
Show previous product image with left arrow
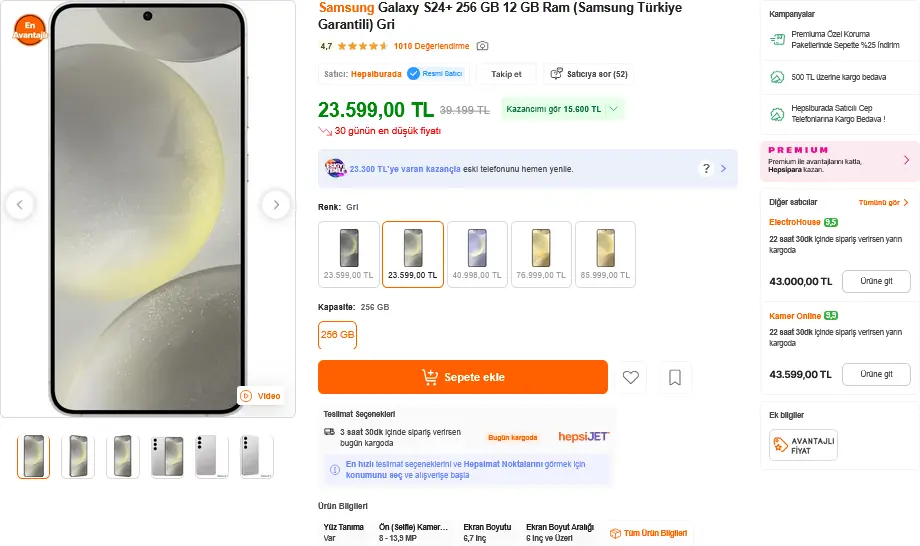(20, 205)
